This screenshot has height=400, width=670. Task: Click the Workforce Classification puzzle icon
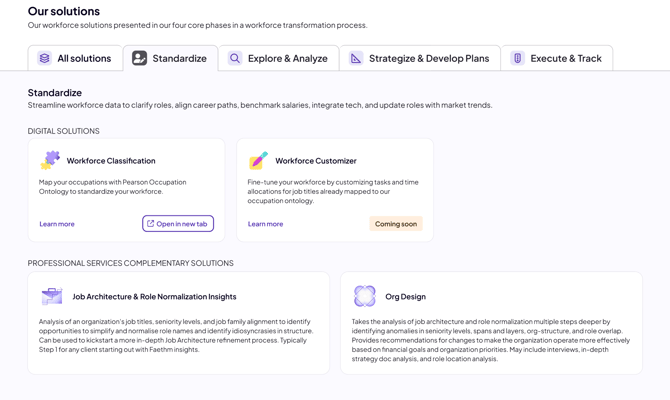pos(50,160)
